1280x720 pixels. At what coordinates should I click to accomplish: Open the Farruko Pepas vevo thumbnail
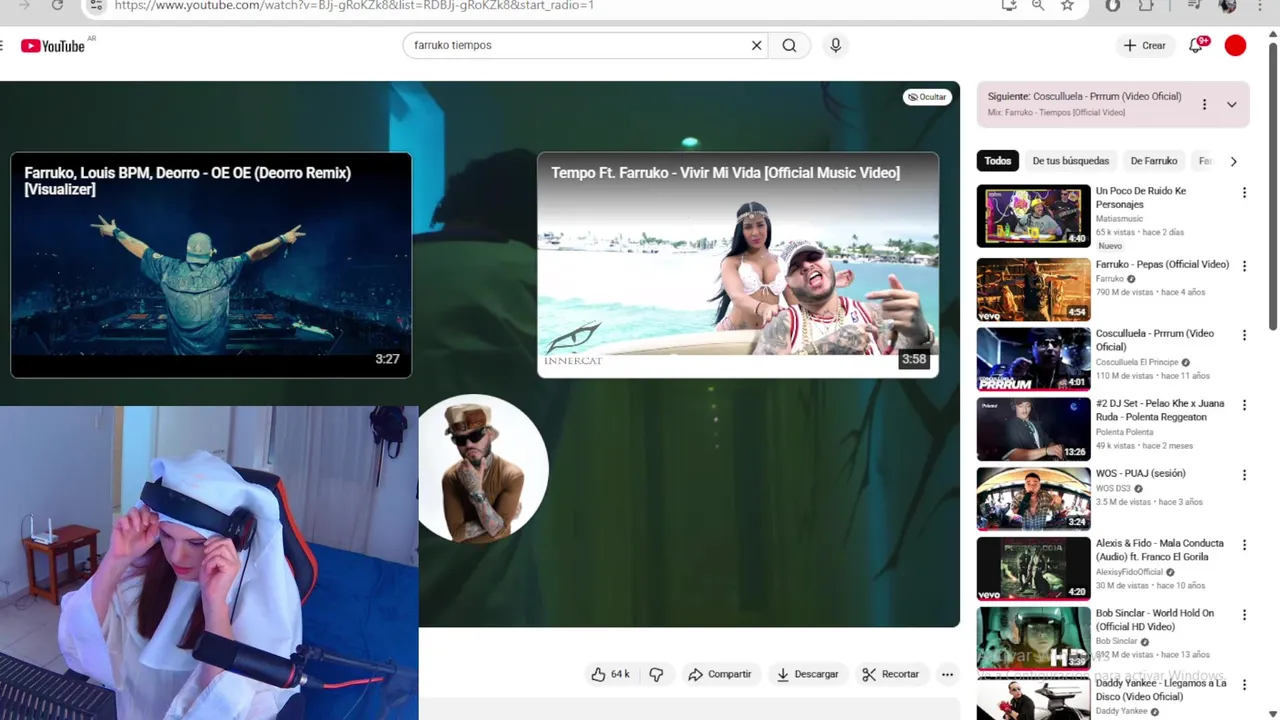(1033, 290)
